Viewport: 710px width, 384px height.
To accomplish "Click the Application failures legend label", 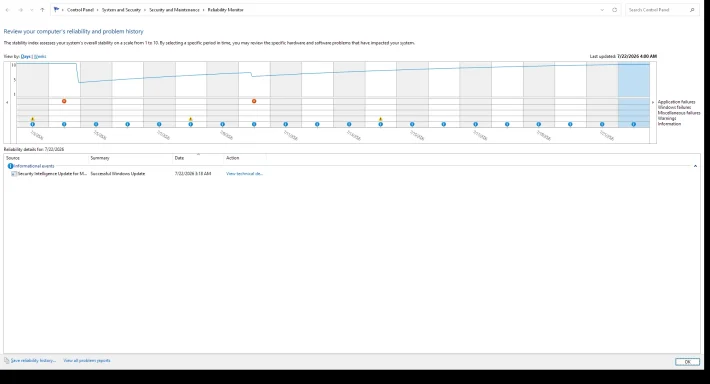I will tap(676, 102).
